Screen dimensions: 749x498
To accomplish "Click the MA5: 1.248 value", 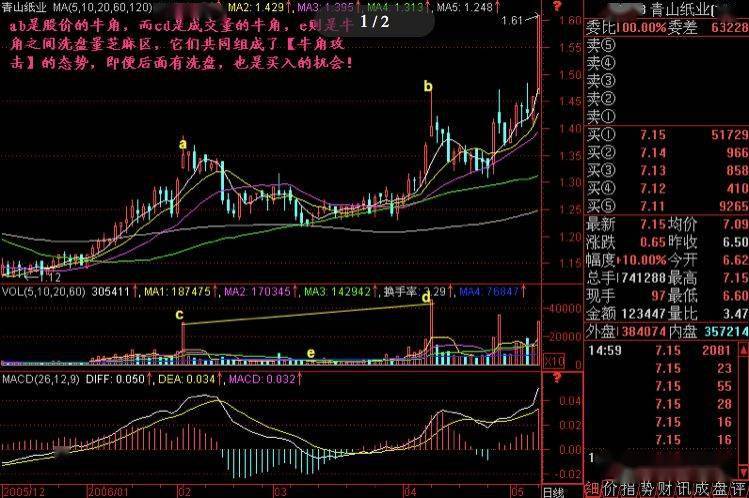I will 464,7.
